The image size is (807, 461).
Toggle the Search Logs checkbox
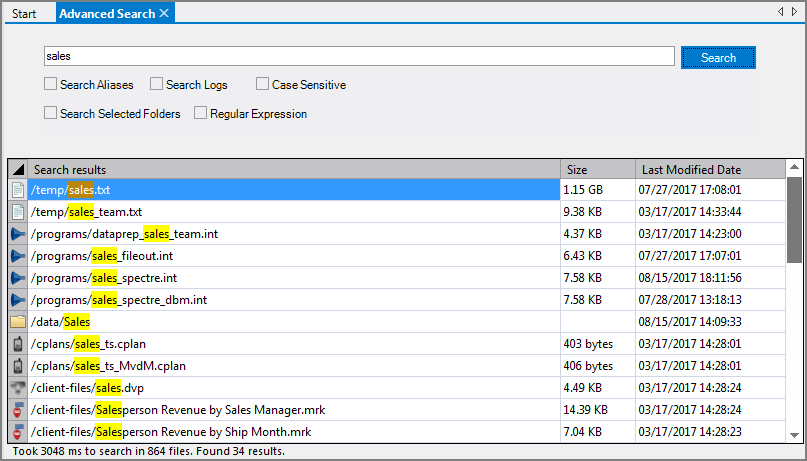156,86
